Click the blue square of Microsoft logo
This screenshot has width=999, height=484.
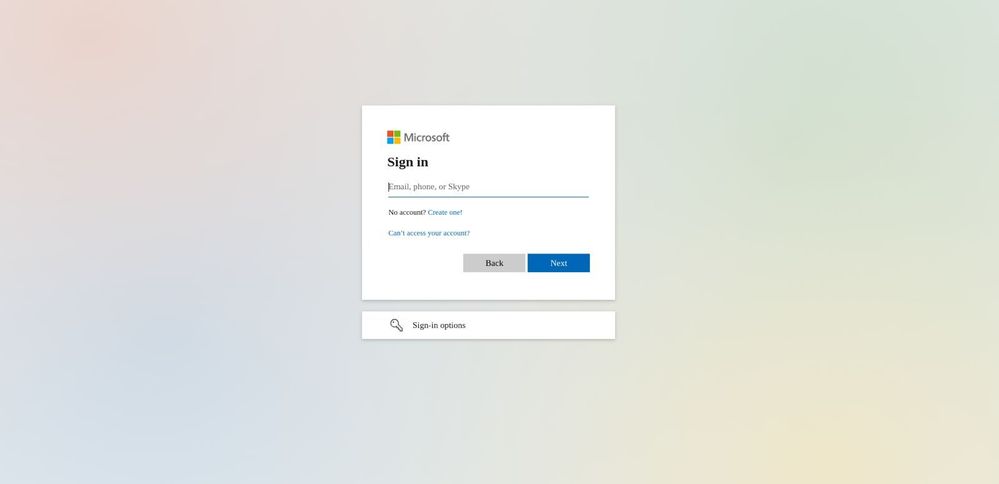click(390, 141)
